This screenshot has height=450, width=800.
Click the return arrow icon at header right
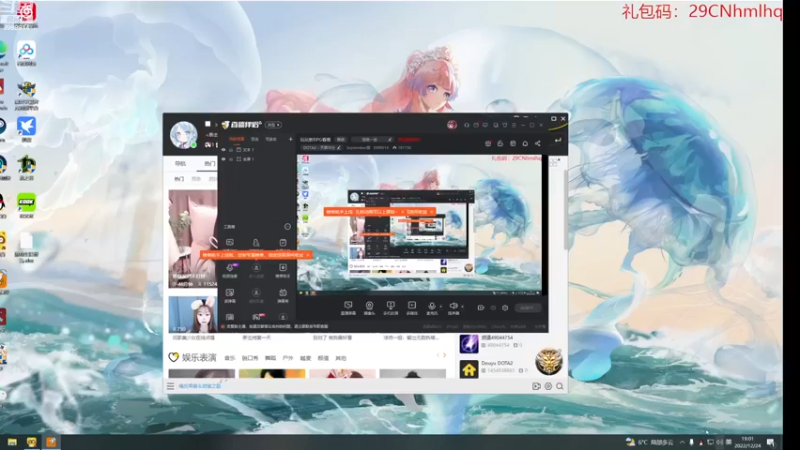coord(558,140)
